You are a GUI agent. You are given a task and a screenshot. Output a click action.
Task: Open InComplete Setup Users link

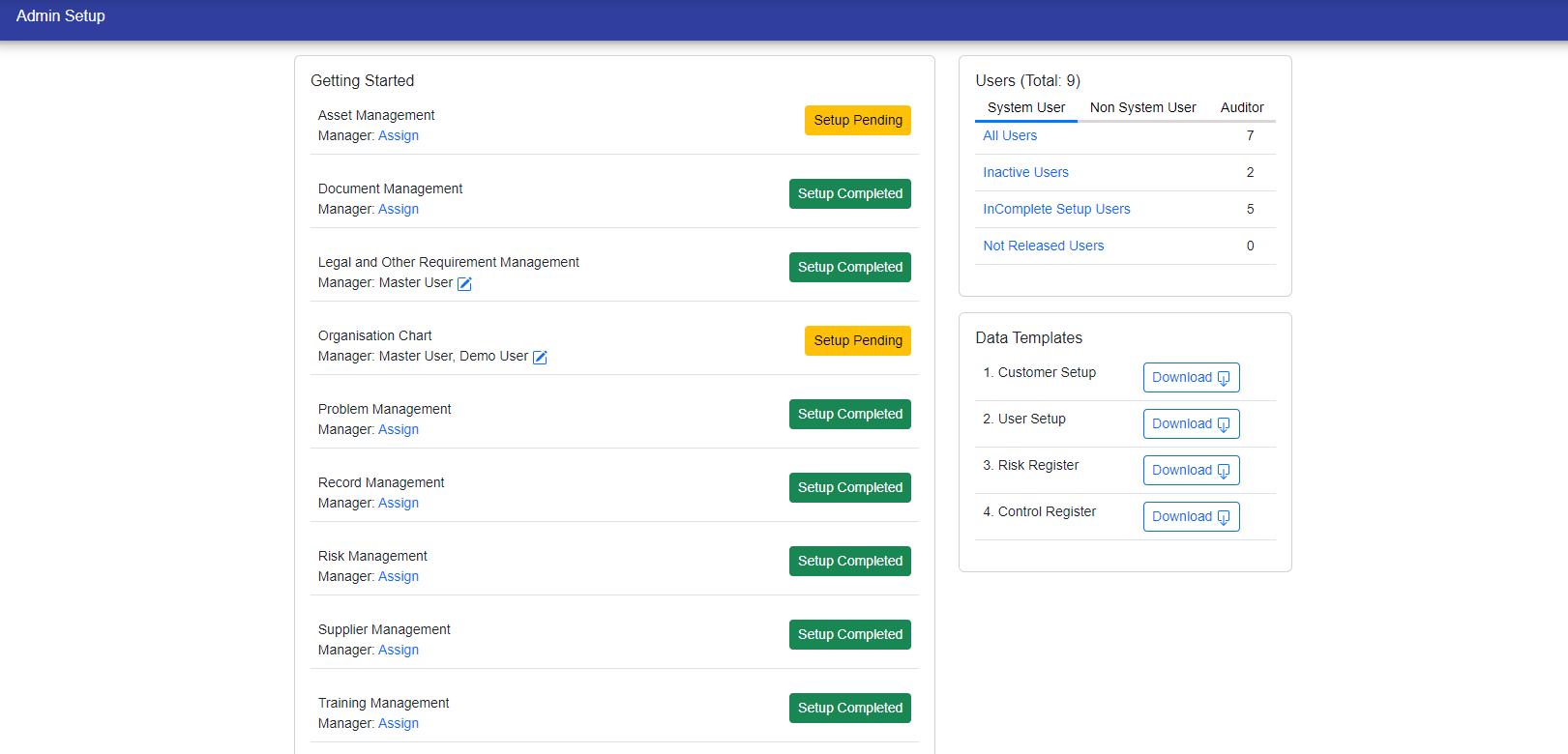point(1056,209)
